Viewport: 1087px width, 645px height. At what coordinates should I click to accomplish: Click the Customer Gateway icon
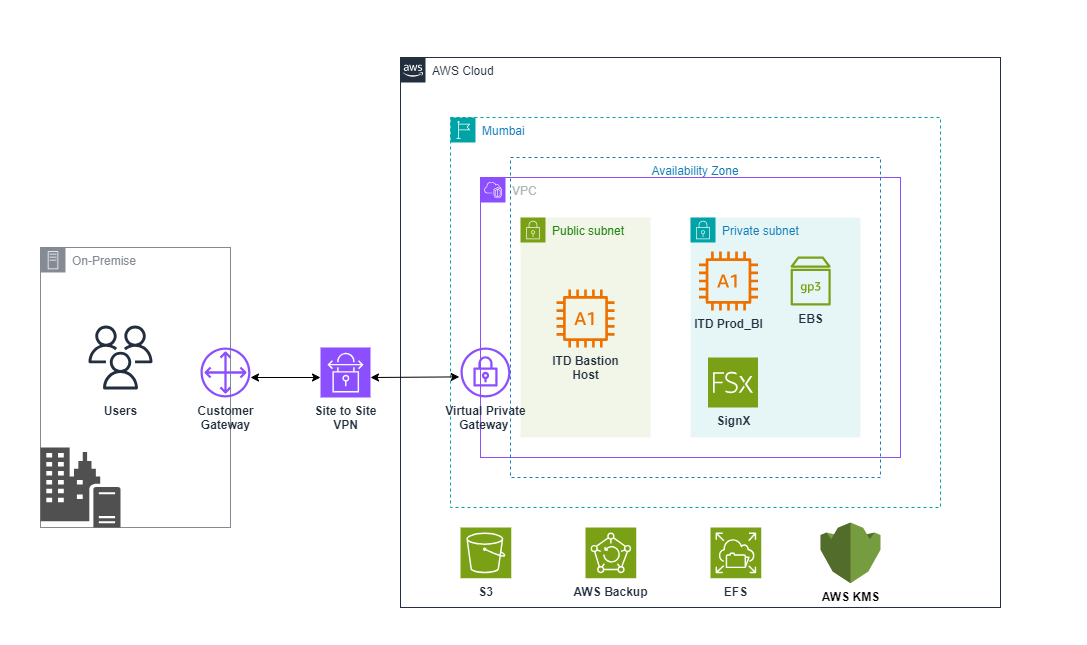click(x=225, y=371)
